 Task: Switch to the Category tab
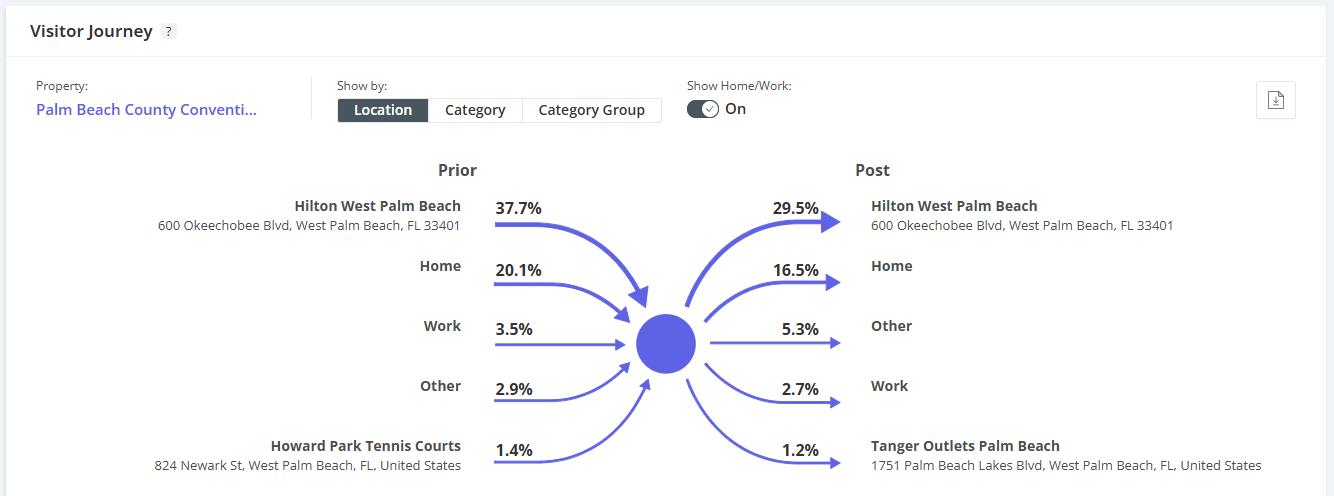(475, 110)
